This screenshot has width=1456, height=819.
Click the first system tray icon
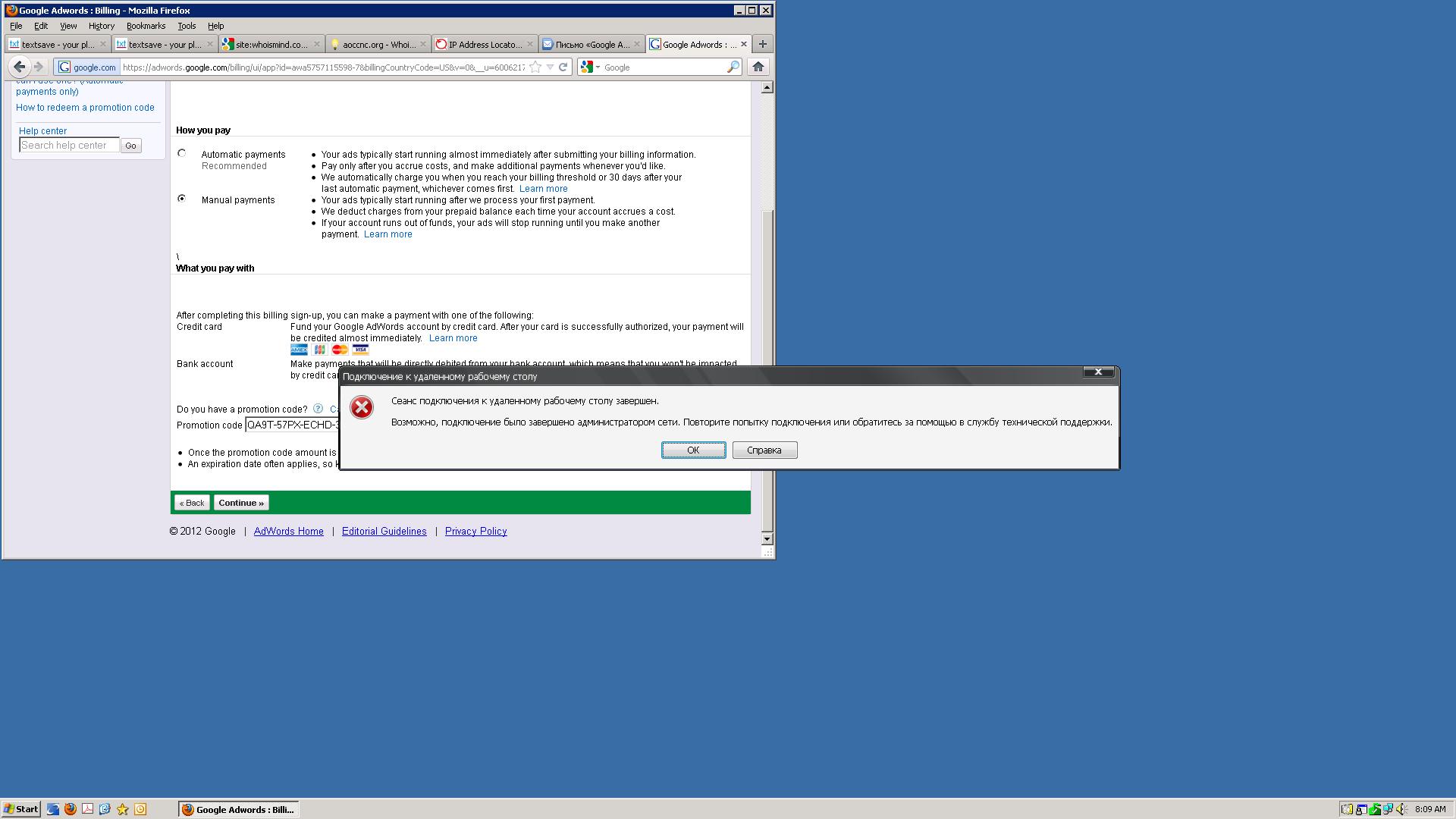1347,809
